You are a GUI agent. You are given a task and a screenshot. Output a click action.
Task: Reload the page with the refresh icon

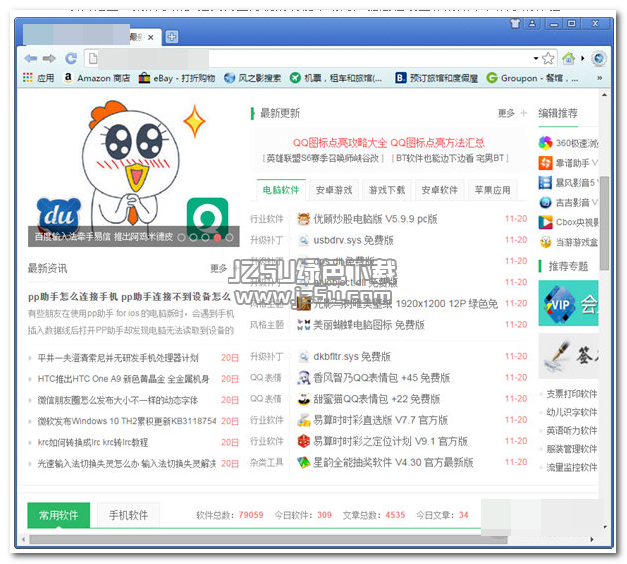point(71,58)
